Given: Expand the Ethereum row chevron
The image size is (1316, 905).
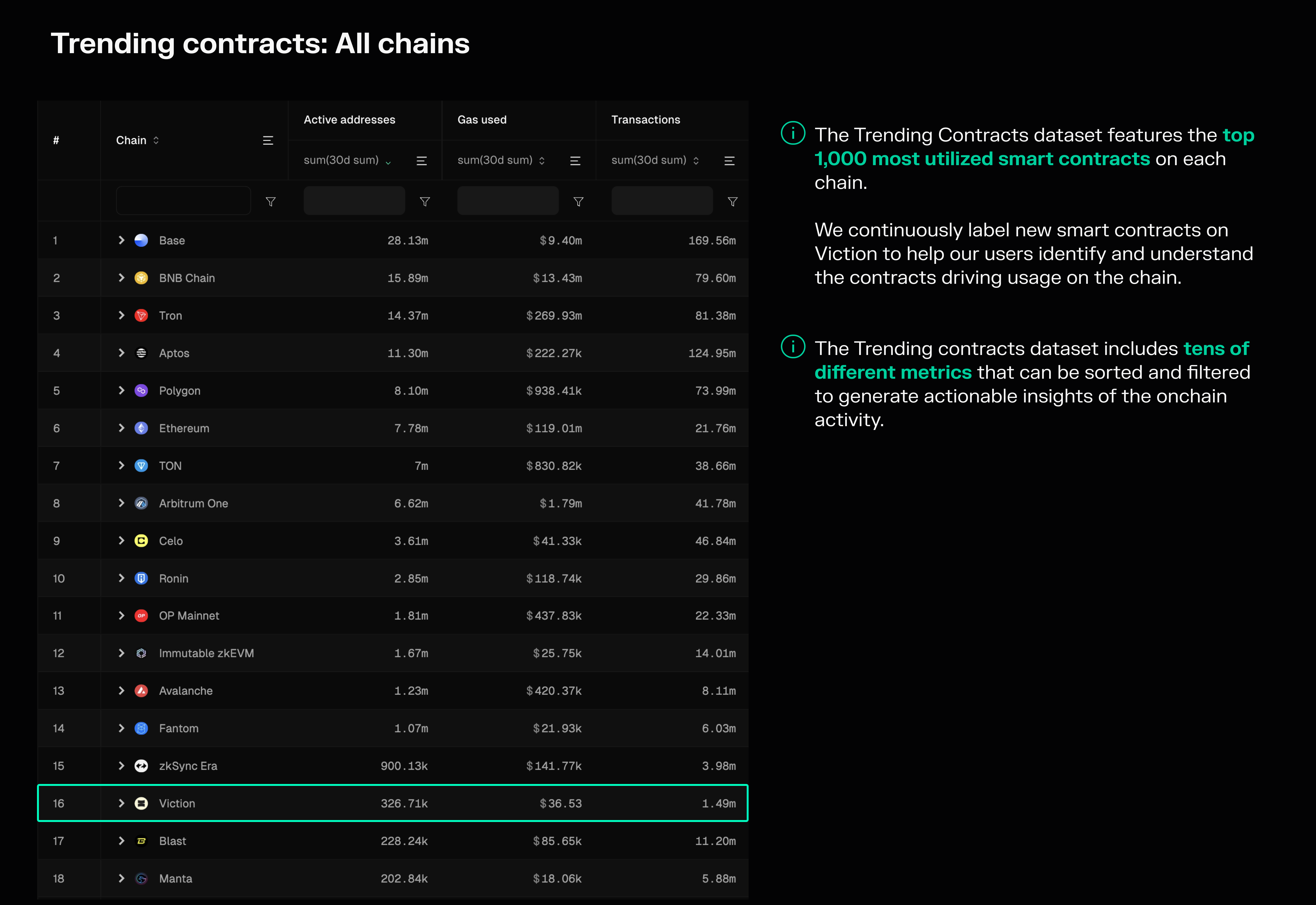Looking at the screenshot, I should [x=121, y=428].
